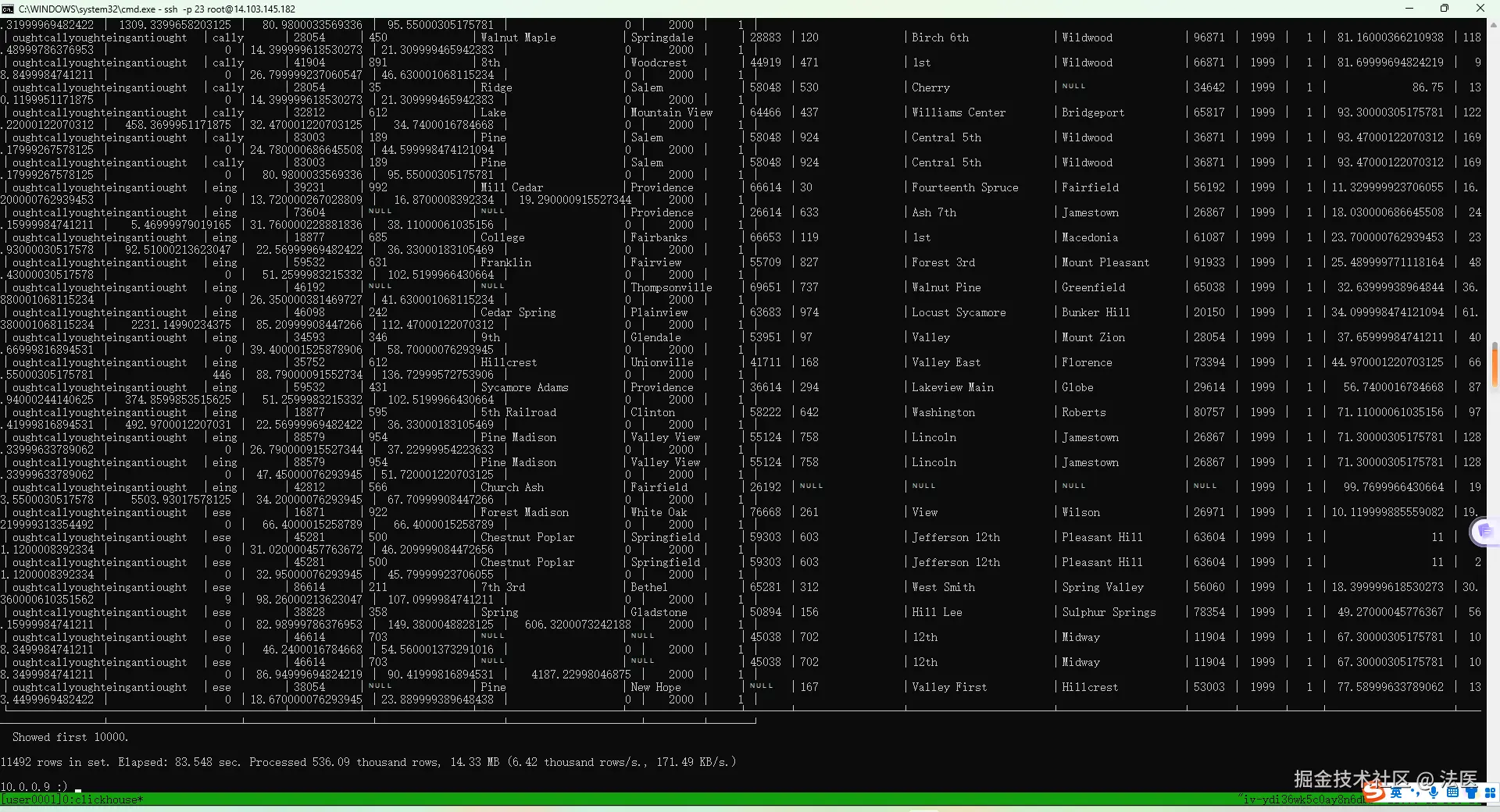
Task: Select the 'White Oak' cell
Action: click(x=659, y=512)
